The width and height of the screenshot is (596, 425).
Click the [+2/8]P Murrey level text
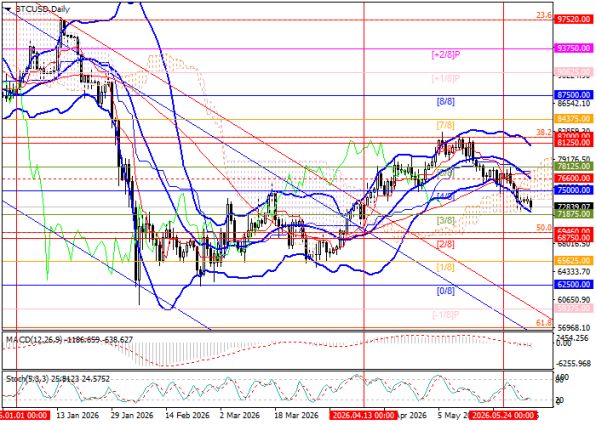(445, 55)
